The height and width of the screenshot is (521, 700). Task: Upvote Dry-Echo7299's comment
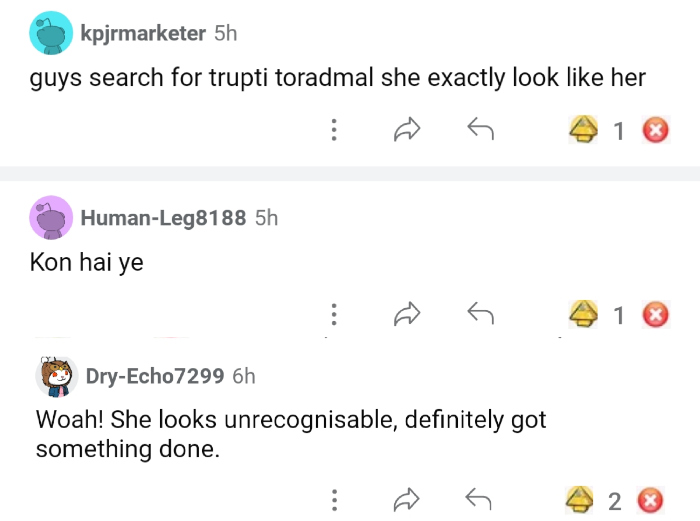click(580, 499)
